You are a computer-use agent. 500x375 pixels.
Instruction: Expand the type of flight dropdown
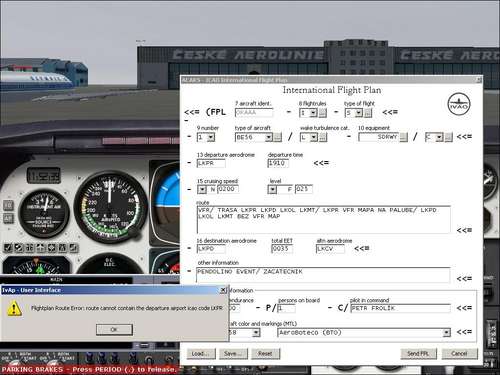[358, 113]
